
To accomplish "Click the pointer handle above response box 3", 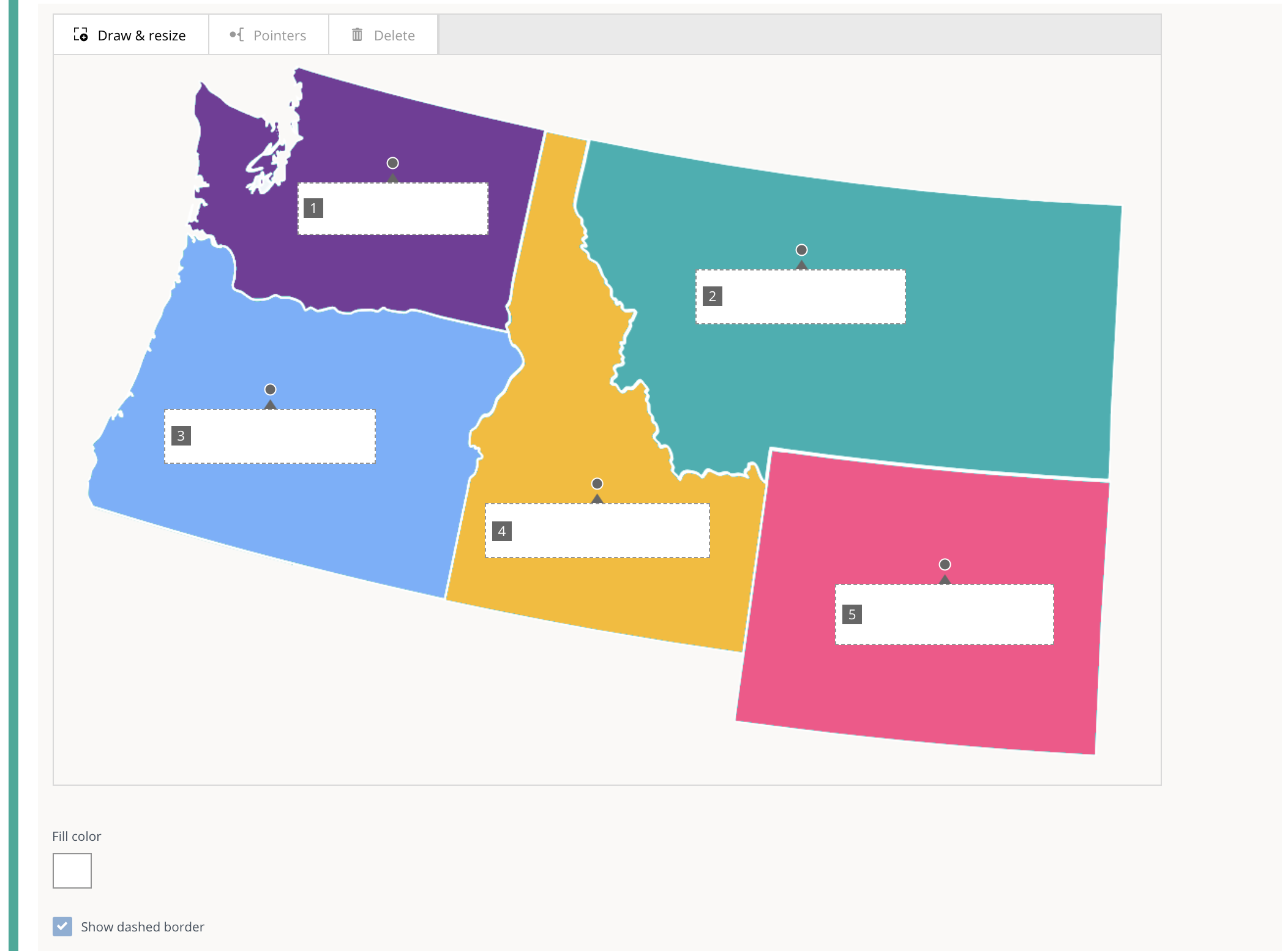I will click(x=270, y=390).
